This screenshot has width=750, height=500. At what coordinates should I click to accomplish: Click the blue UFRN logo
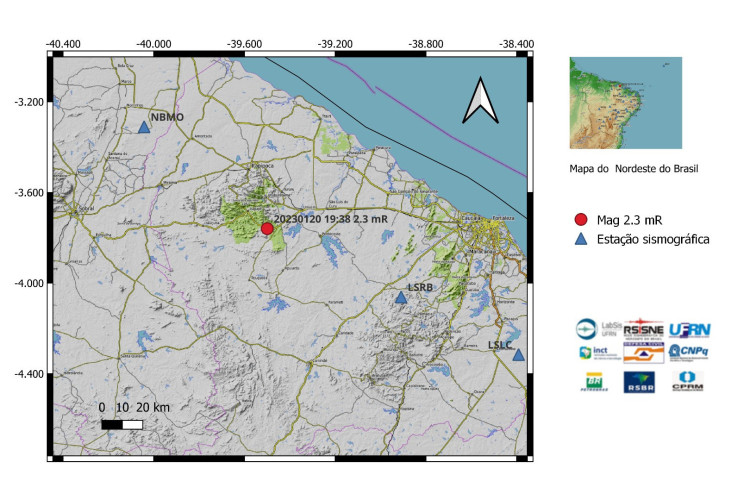click(x=690, y=329)
